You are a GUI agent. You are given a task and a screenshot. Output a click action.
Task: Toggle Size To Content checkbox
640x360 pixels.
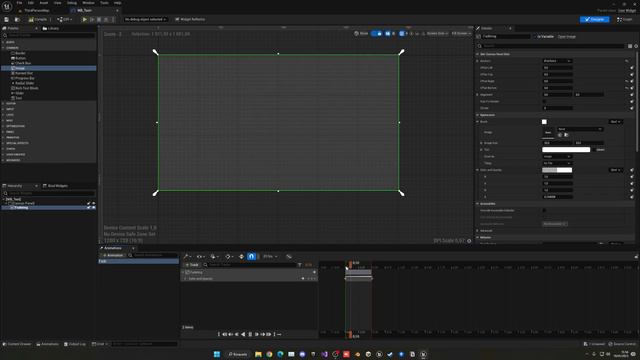(x=544, y=101)
